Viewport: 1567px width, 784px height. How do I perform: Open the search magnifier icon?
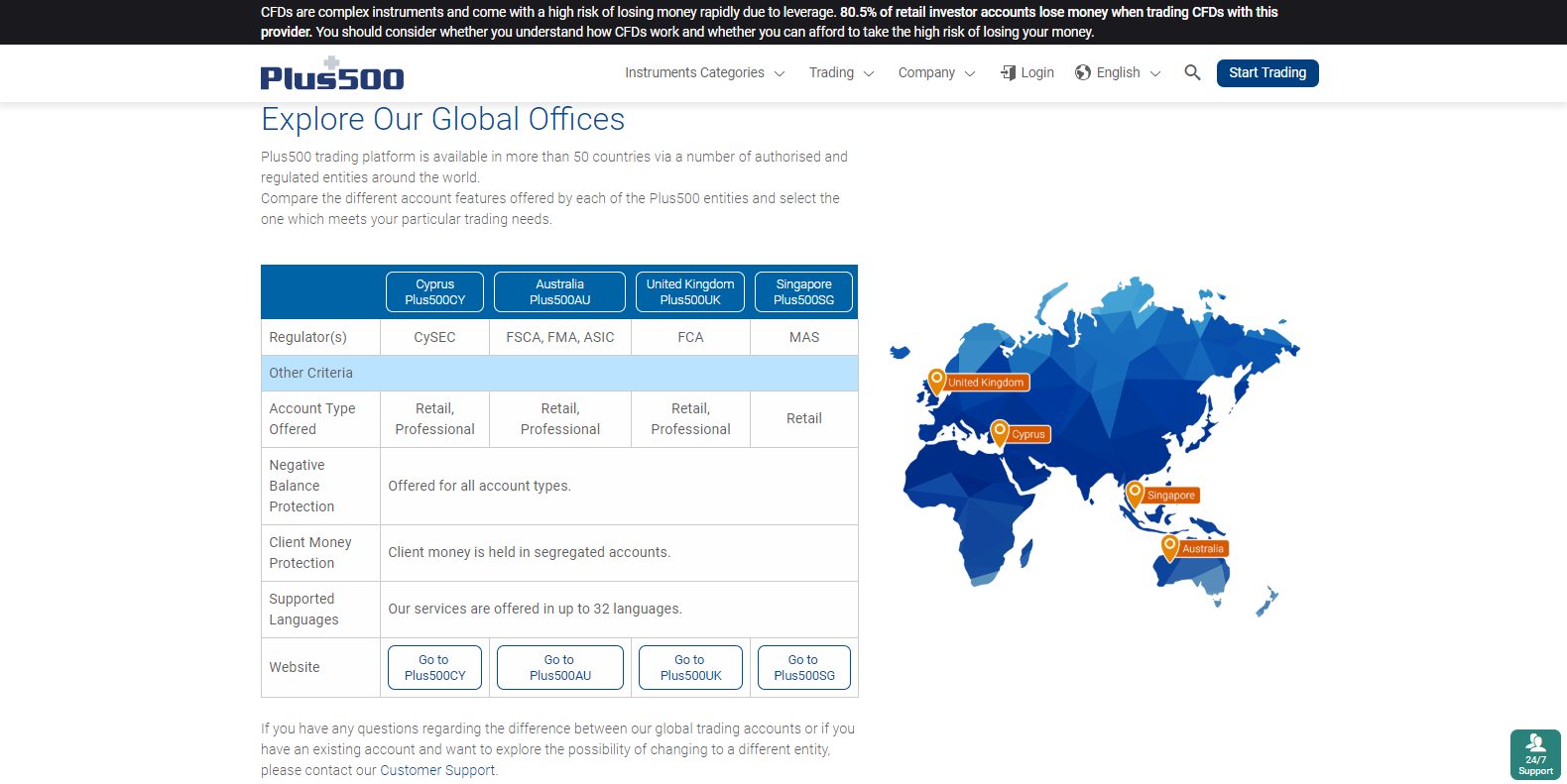click(1192, 72)
